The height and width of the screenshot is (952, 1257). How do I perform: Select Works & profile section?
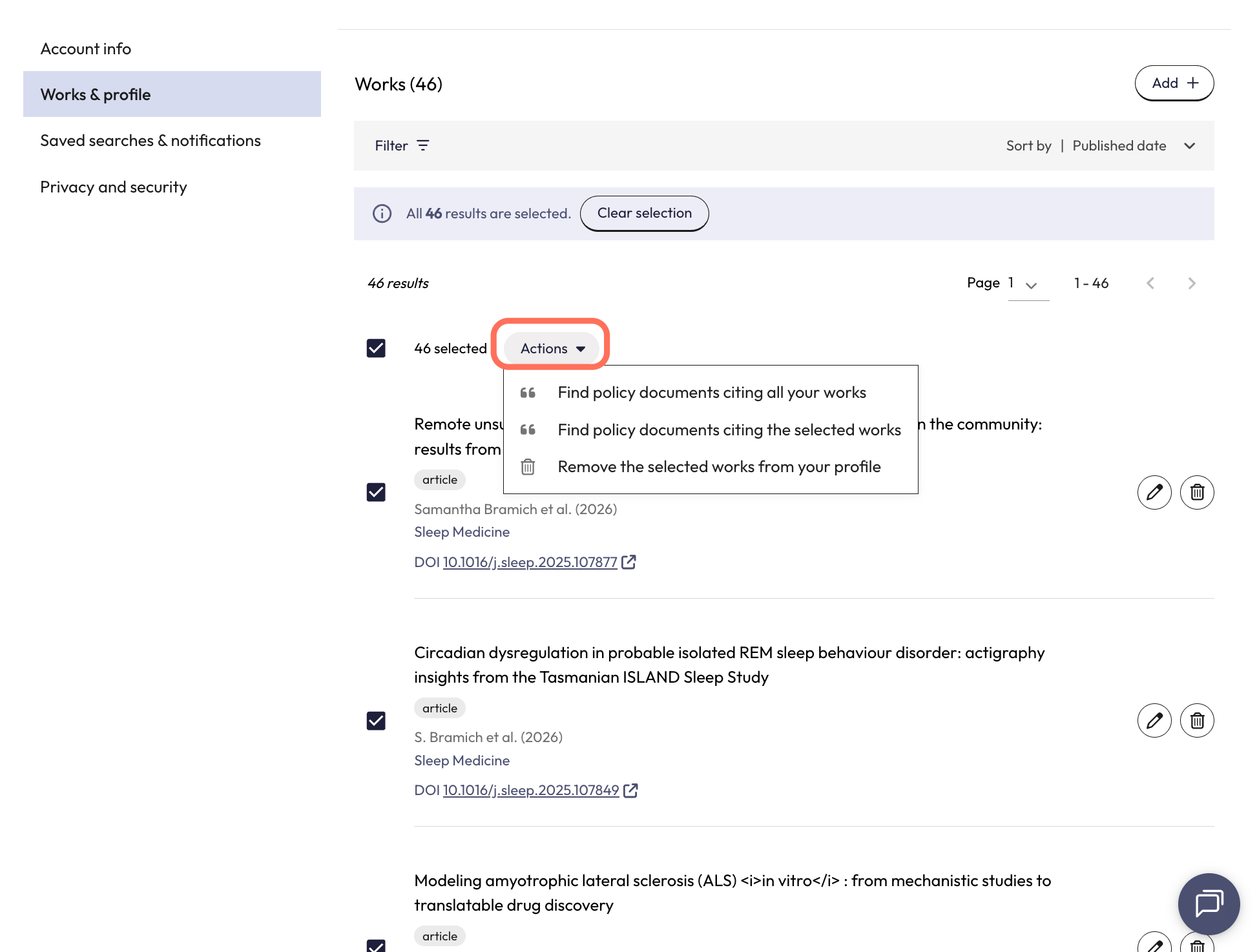172,94
